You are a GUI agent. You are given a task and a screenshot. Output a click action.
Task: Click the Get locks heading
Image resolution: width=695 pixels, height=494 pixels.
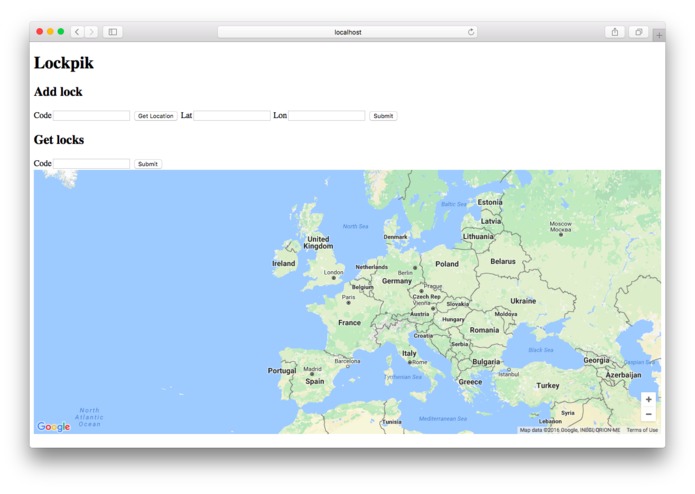point(59,140)
